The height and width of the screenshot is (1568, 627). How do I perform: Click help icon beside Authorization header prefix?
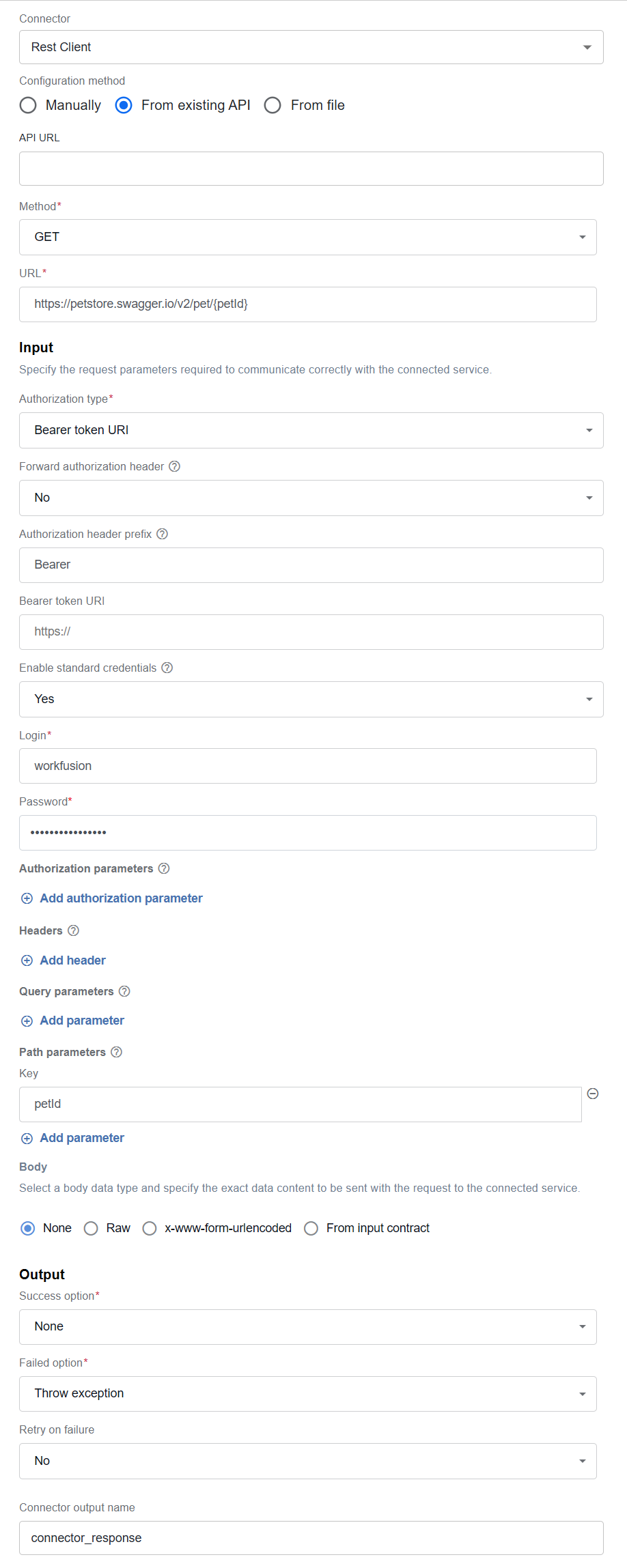click(162, 534)
